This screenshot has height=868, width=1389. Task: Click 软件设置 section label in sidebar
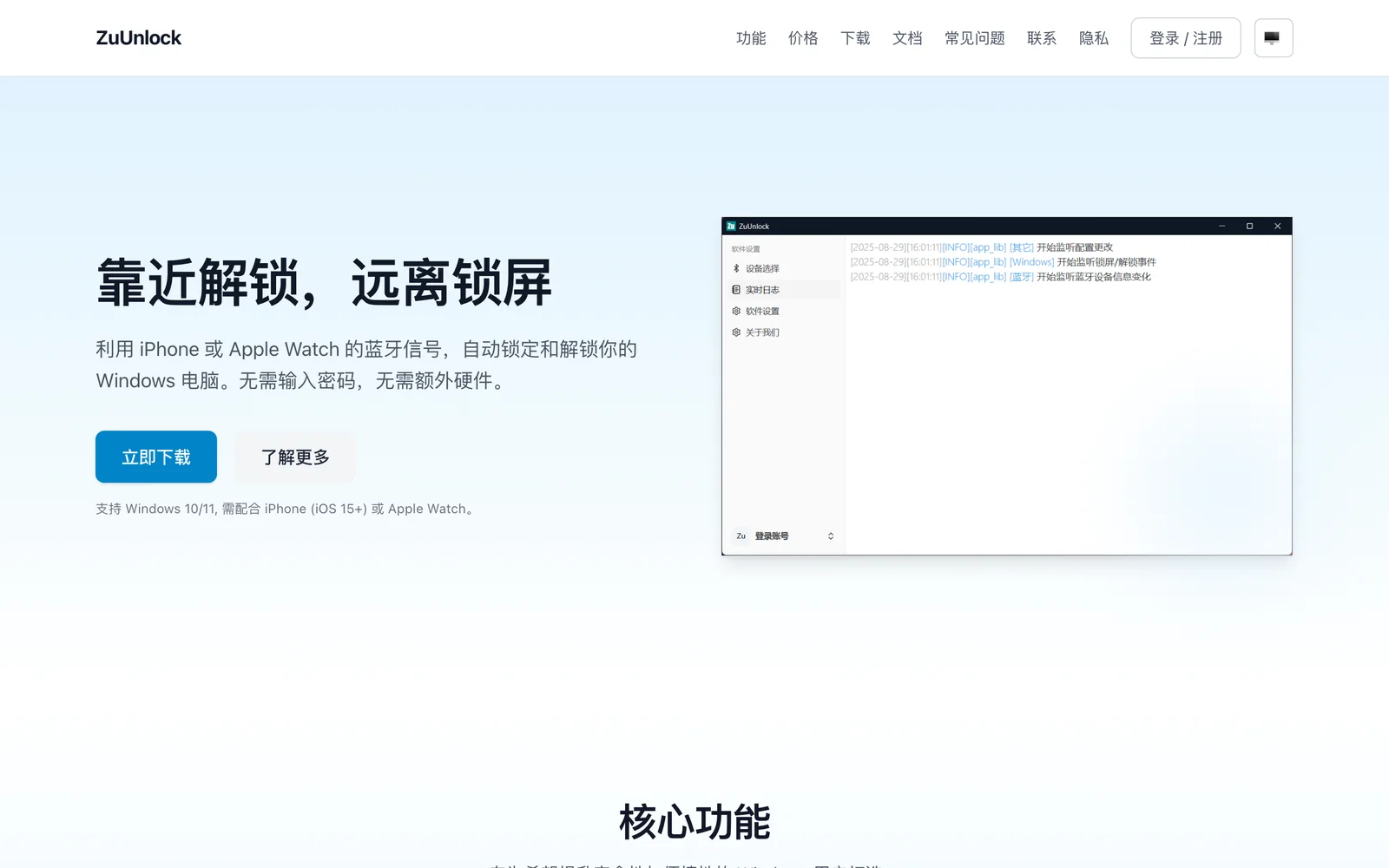746,249
